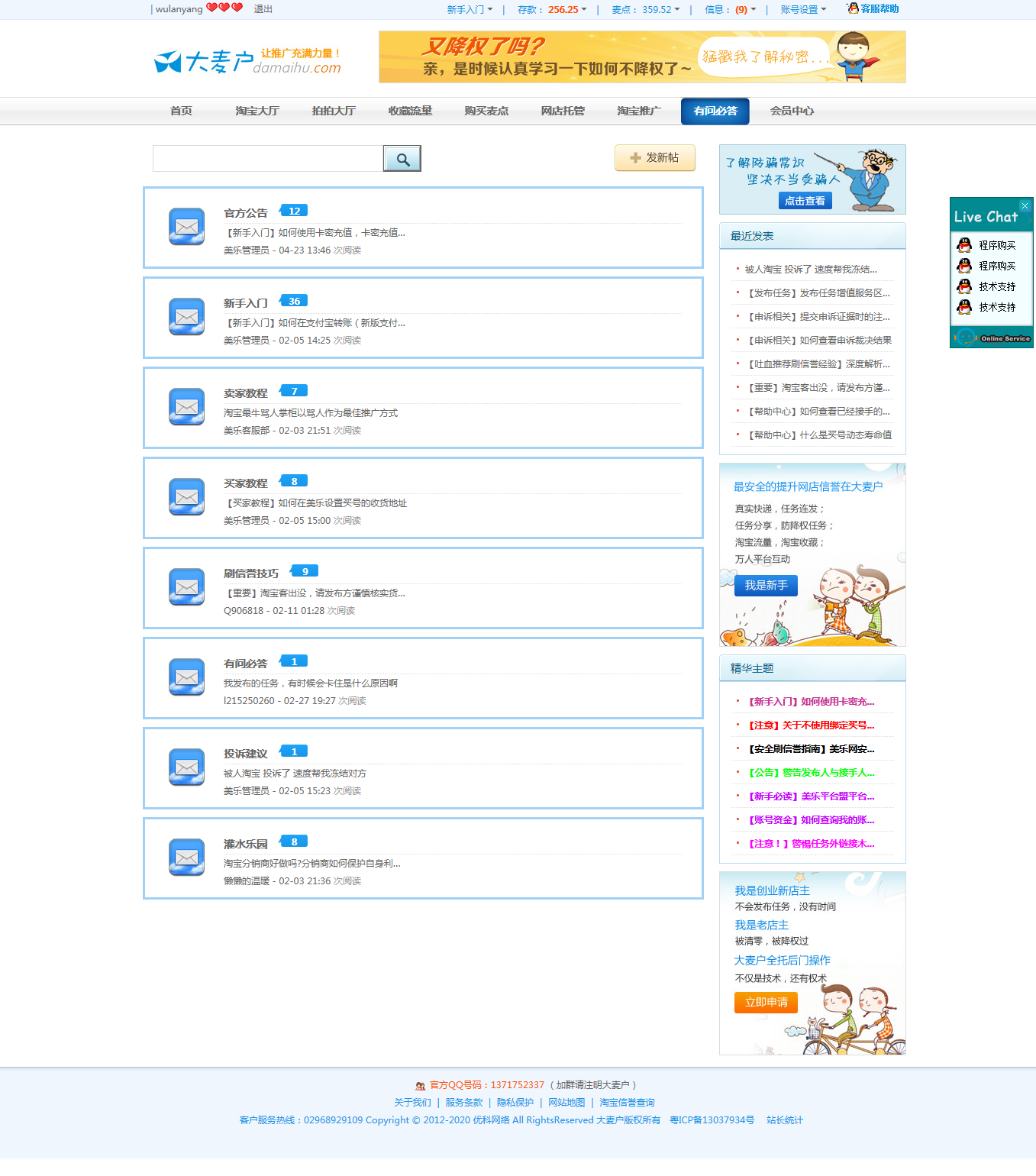Open the 网站地图 footer link
This screenshot has height=1176, width=1036.
566,1103
